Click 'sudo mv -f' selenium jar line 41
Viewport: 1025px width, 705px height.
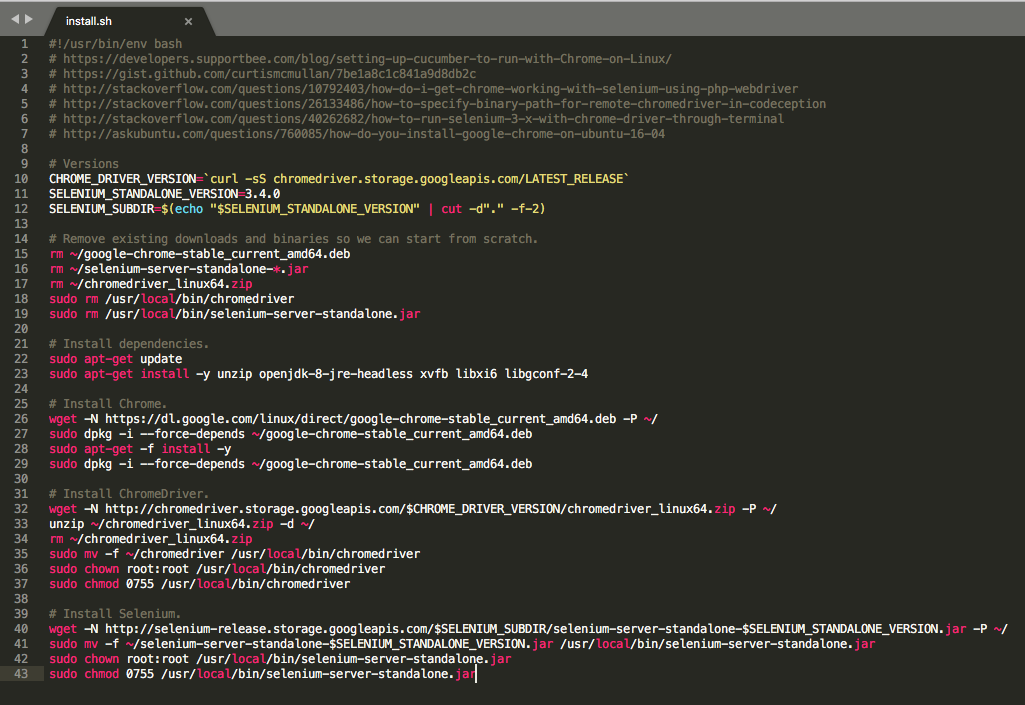pos(462,644)
